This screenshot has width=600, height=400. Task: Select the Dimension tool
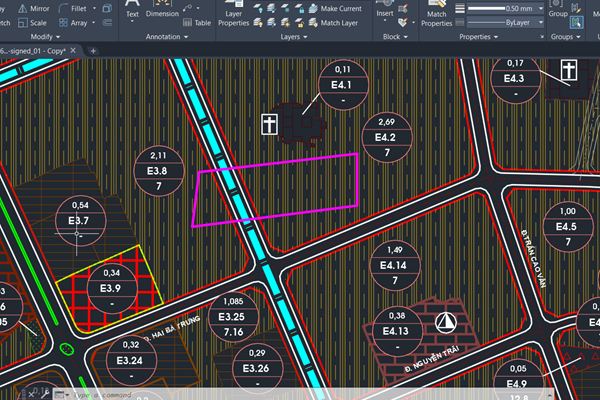tap(162, 9)
